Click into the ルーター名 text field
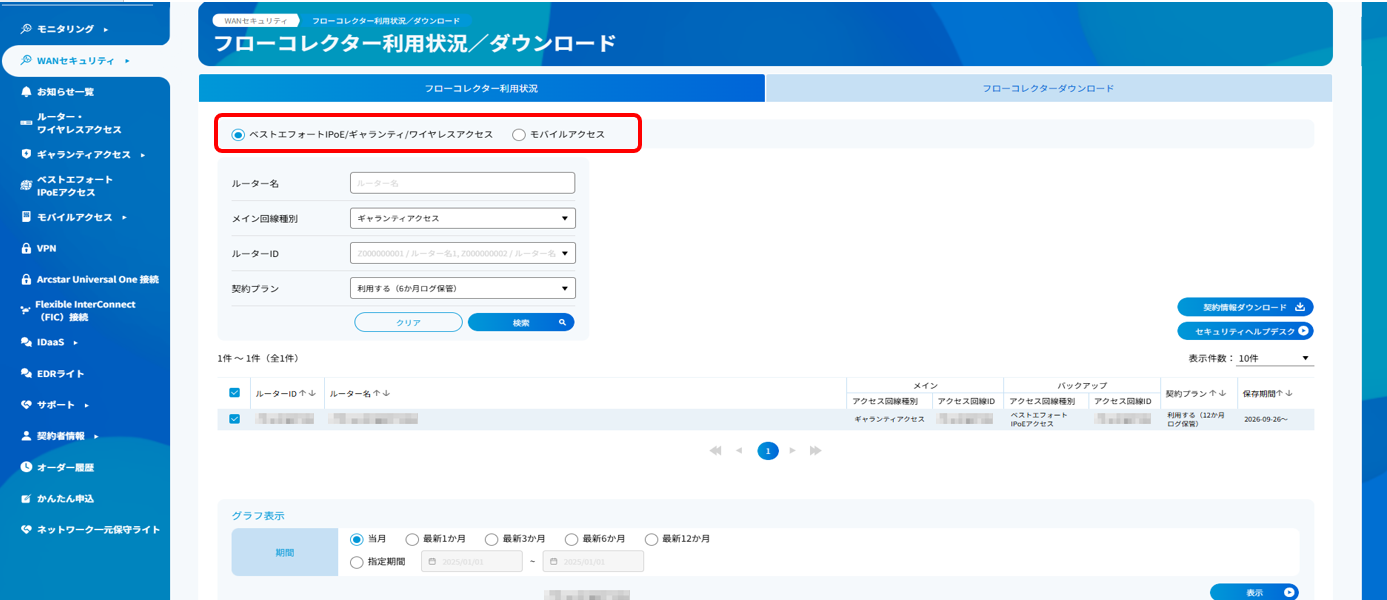The height and width of the screenshot is (600, 1387). pos(463,183)
